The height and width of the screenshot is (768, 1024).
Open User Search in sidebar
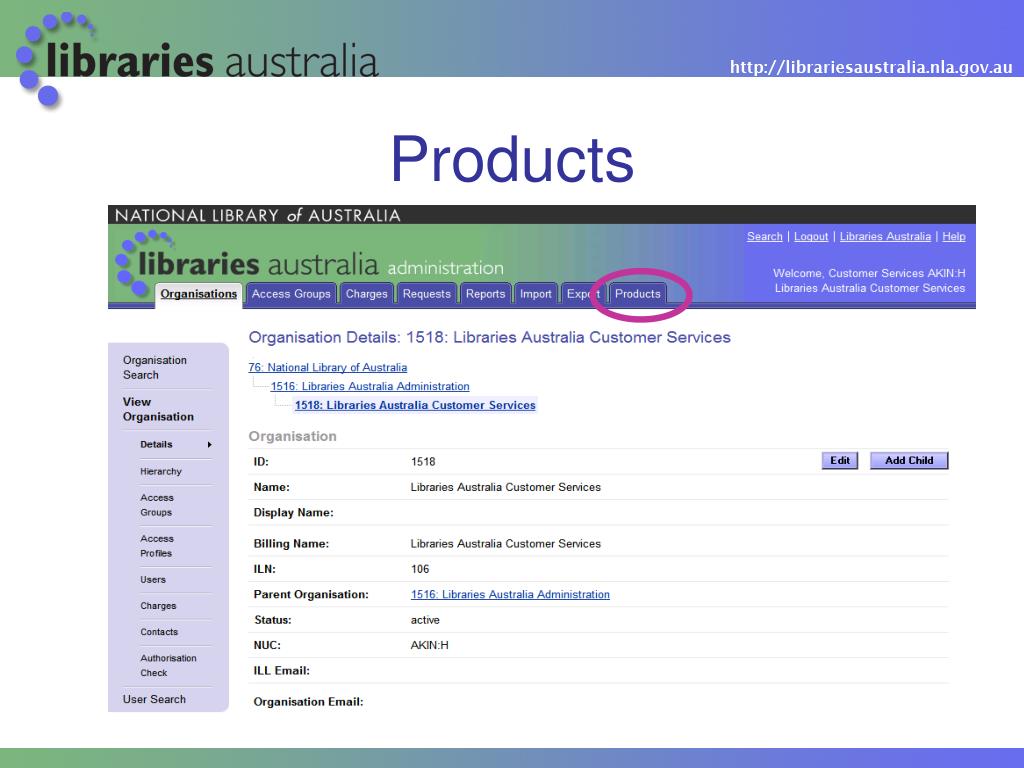click(x=154, y=699)
